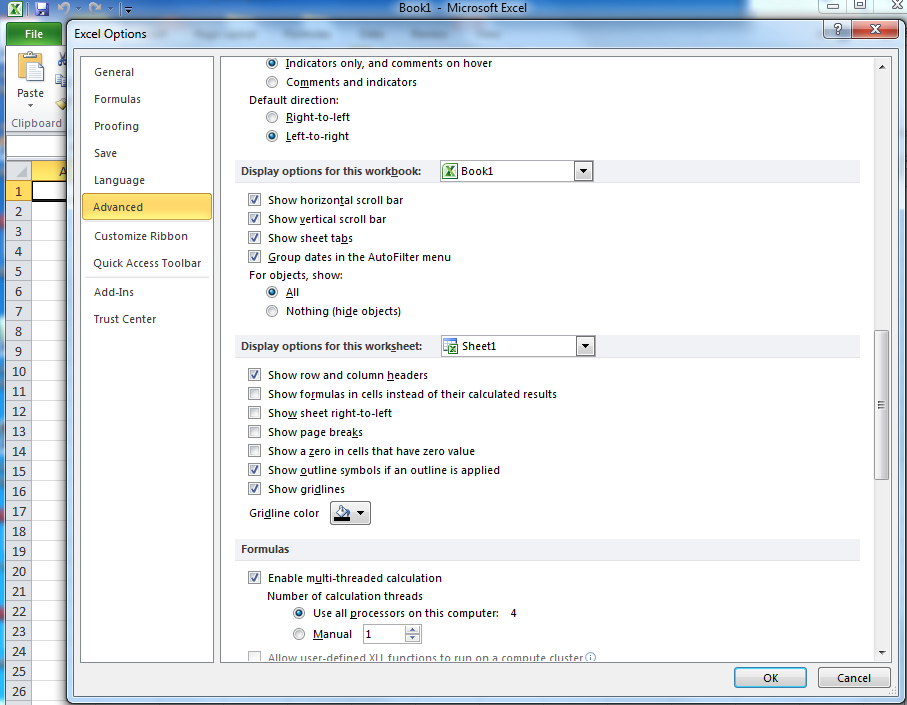Open the File tab

34,34
